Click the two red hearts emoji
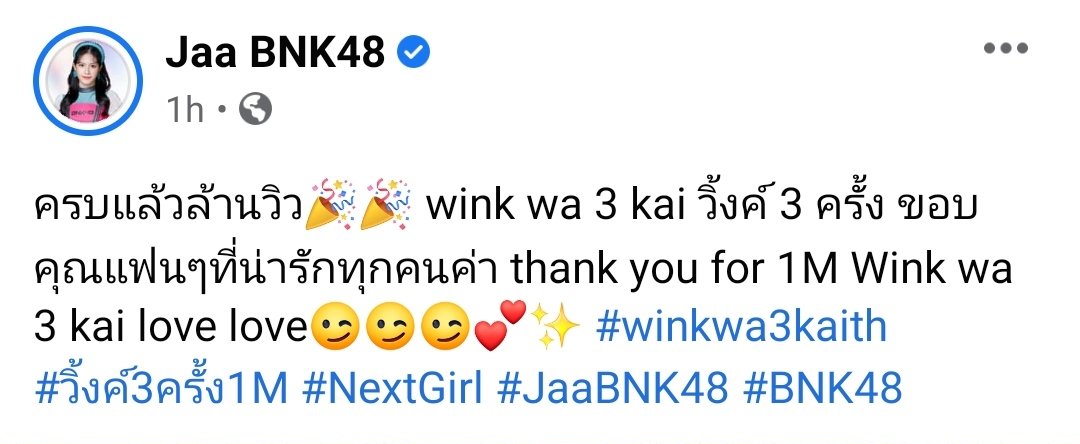 (x=500, y=326)
